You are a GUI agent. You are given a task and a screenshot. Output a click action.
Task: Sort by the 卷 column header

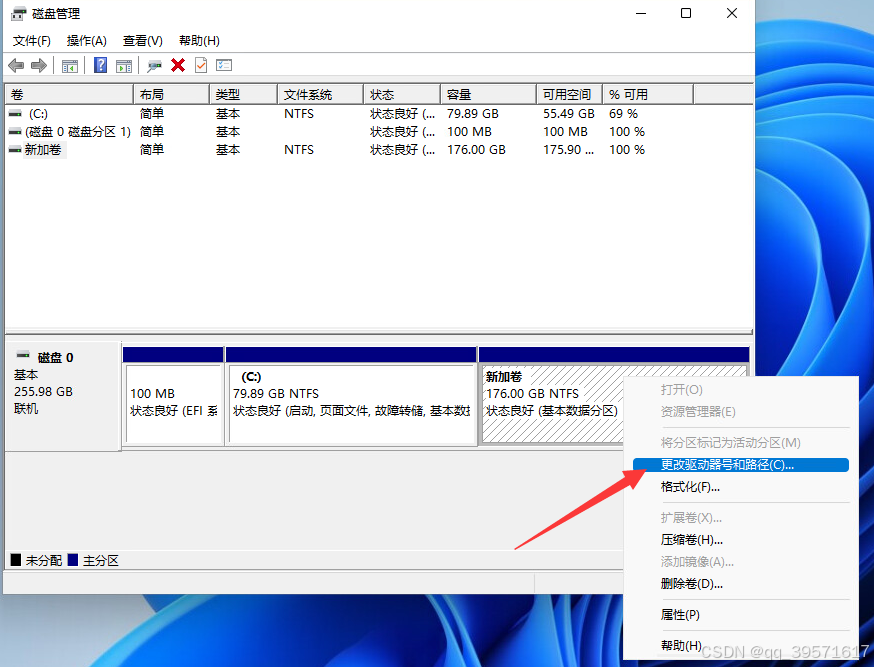70,95
